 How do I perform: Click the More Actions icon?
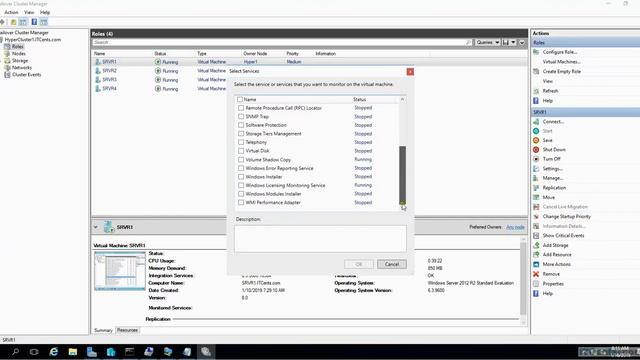pyautogui.click(x=536, y=264)
